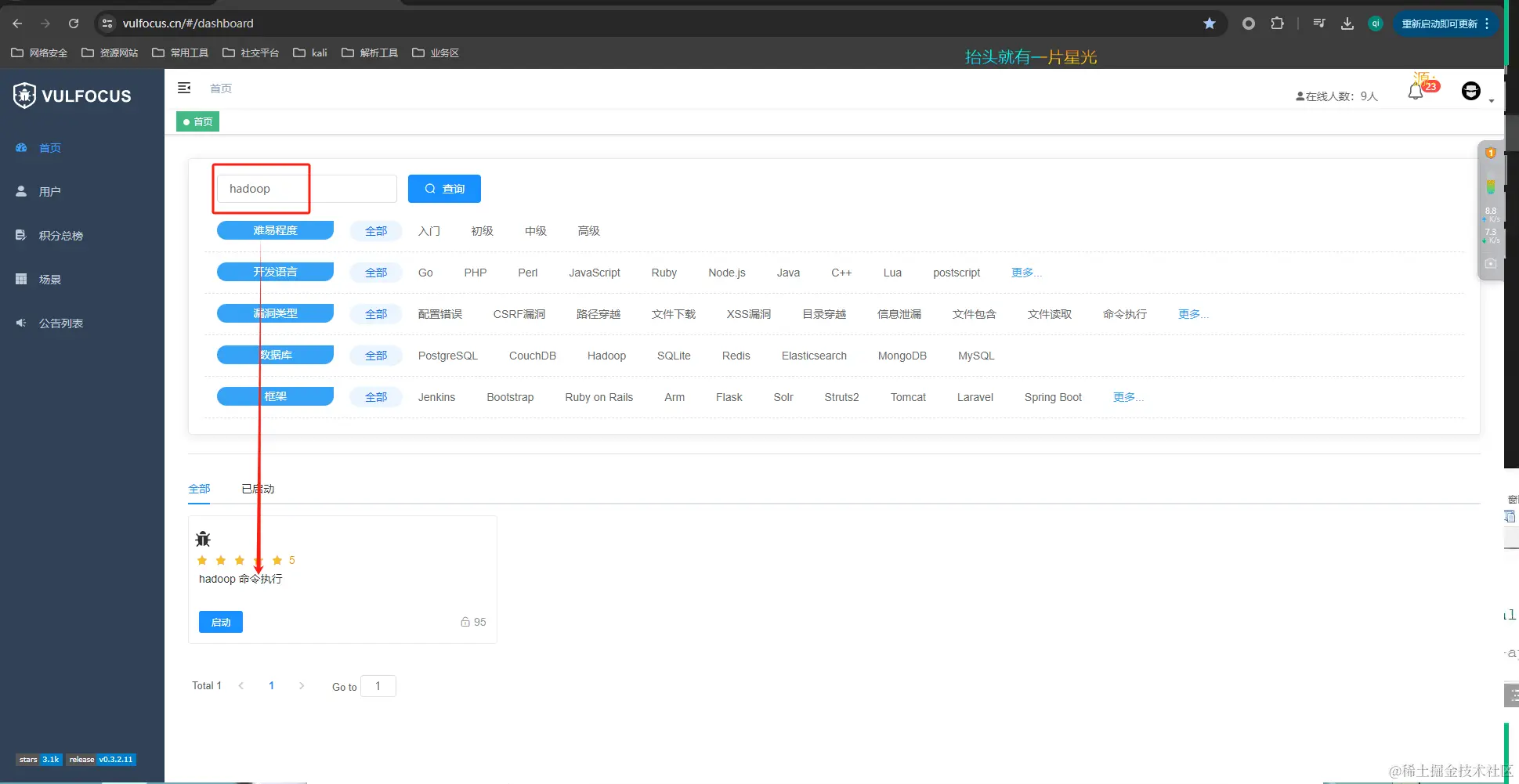Click the VULFOCUS logo
The width and height of the screenshot is (1519, 784).
pos(72,96)
